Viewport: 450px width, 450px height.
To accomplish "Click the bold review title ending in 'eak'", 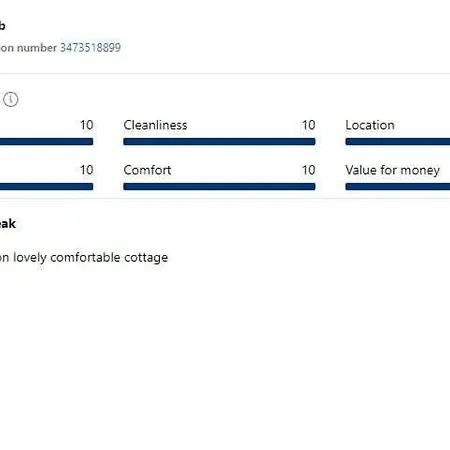I will [8, 224].
